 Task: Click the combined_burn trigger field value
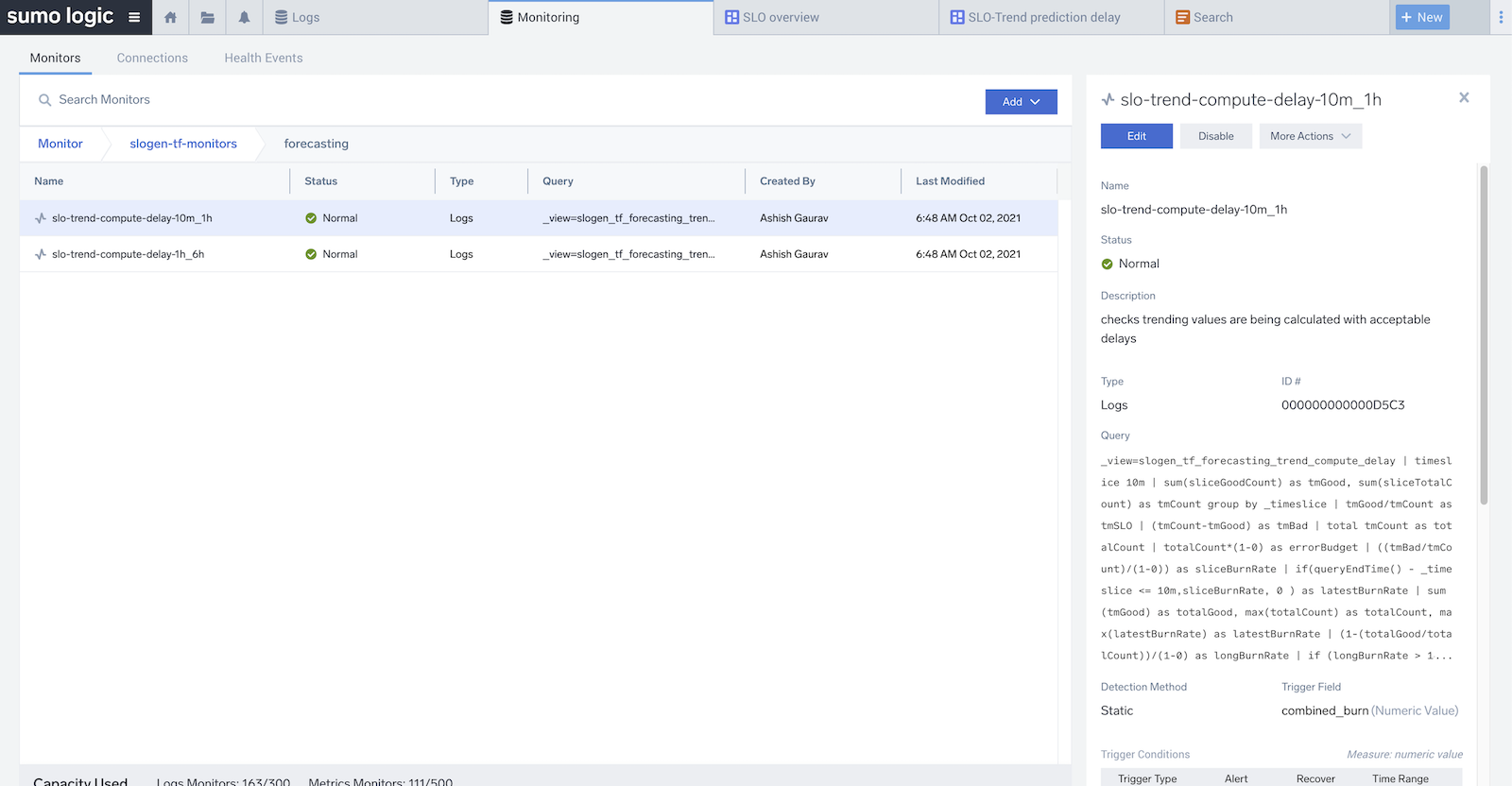click(1325, 710)
